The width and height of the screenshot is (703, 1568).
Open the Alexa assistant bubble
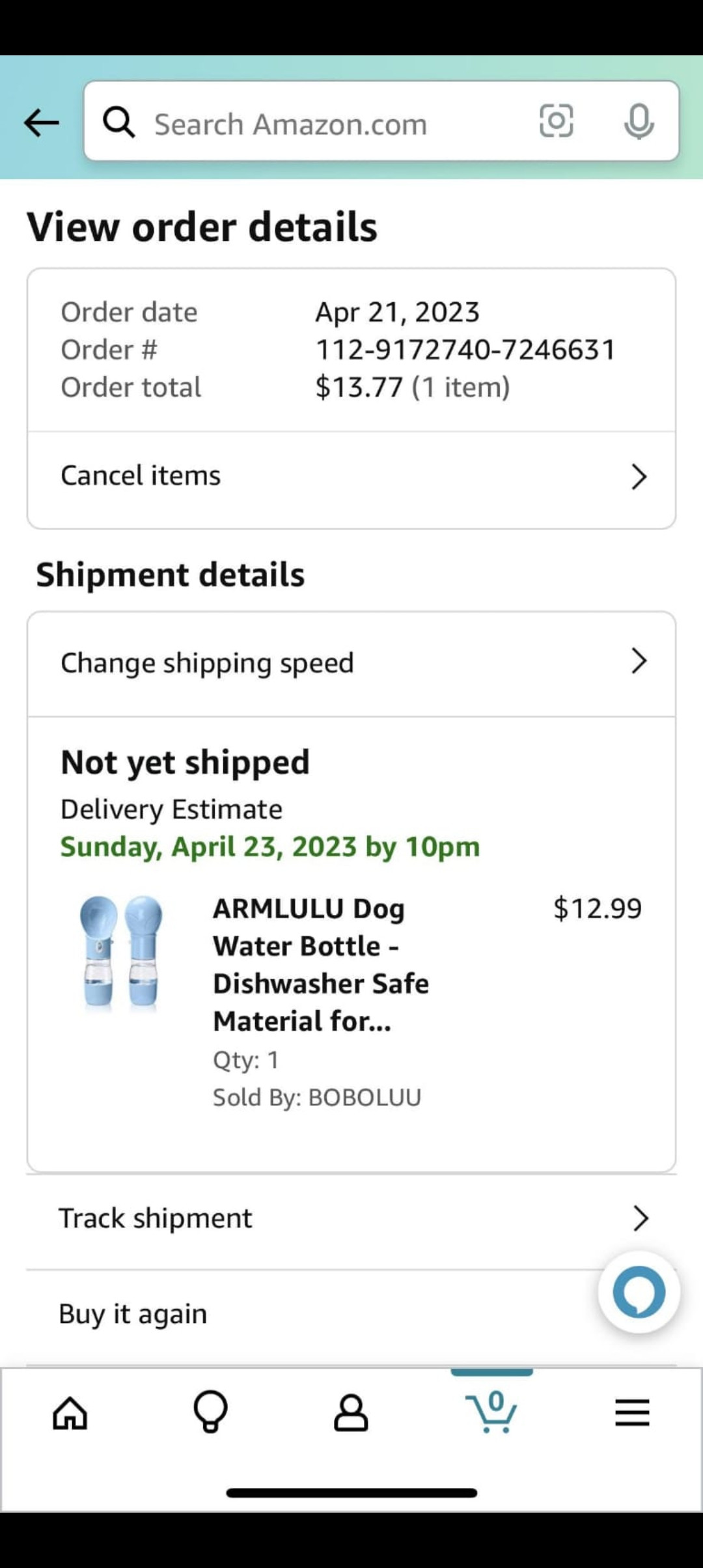[x=639, y=1292]
